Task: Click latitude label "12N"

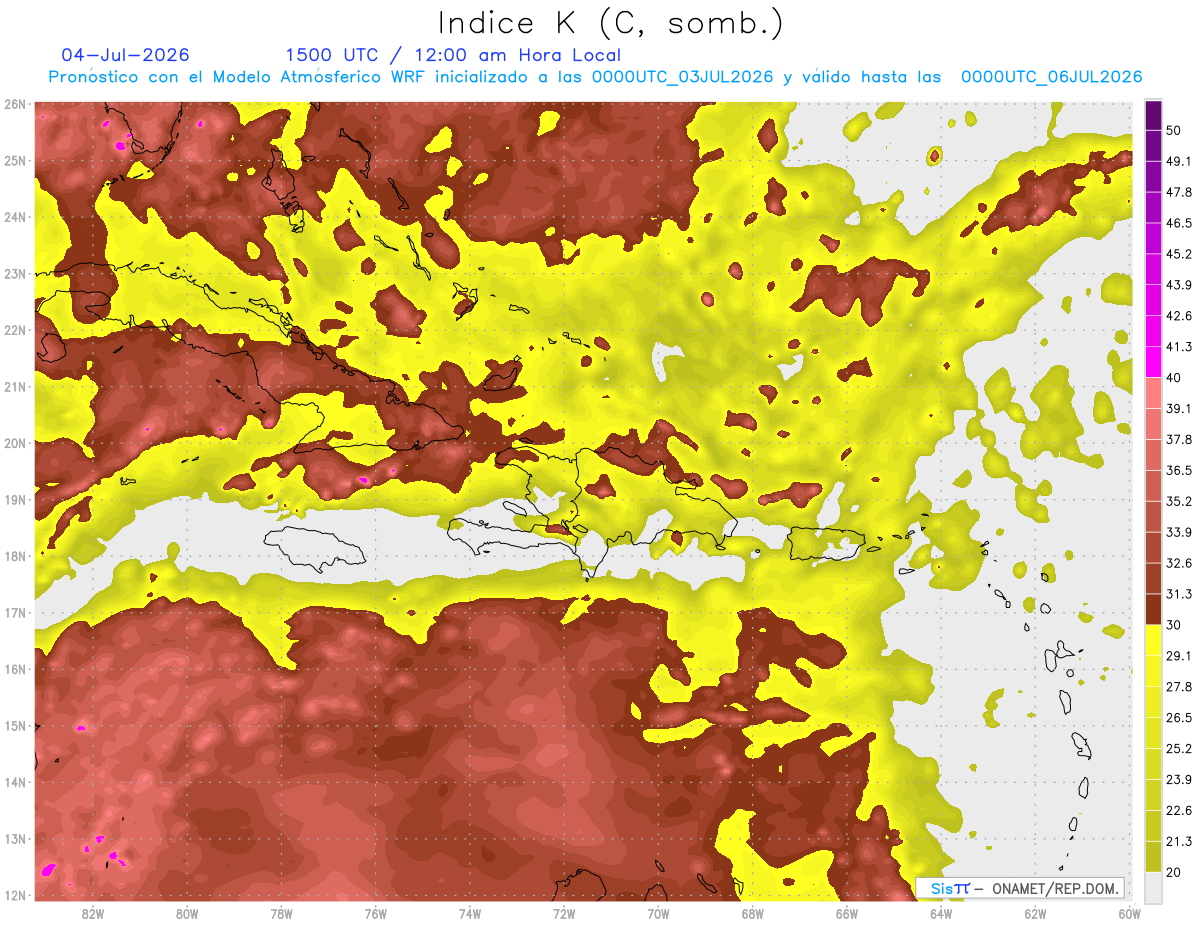Action: [15, 895]
